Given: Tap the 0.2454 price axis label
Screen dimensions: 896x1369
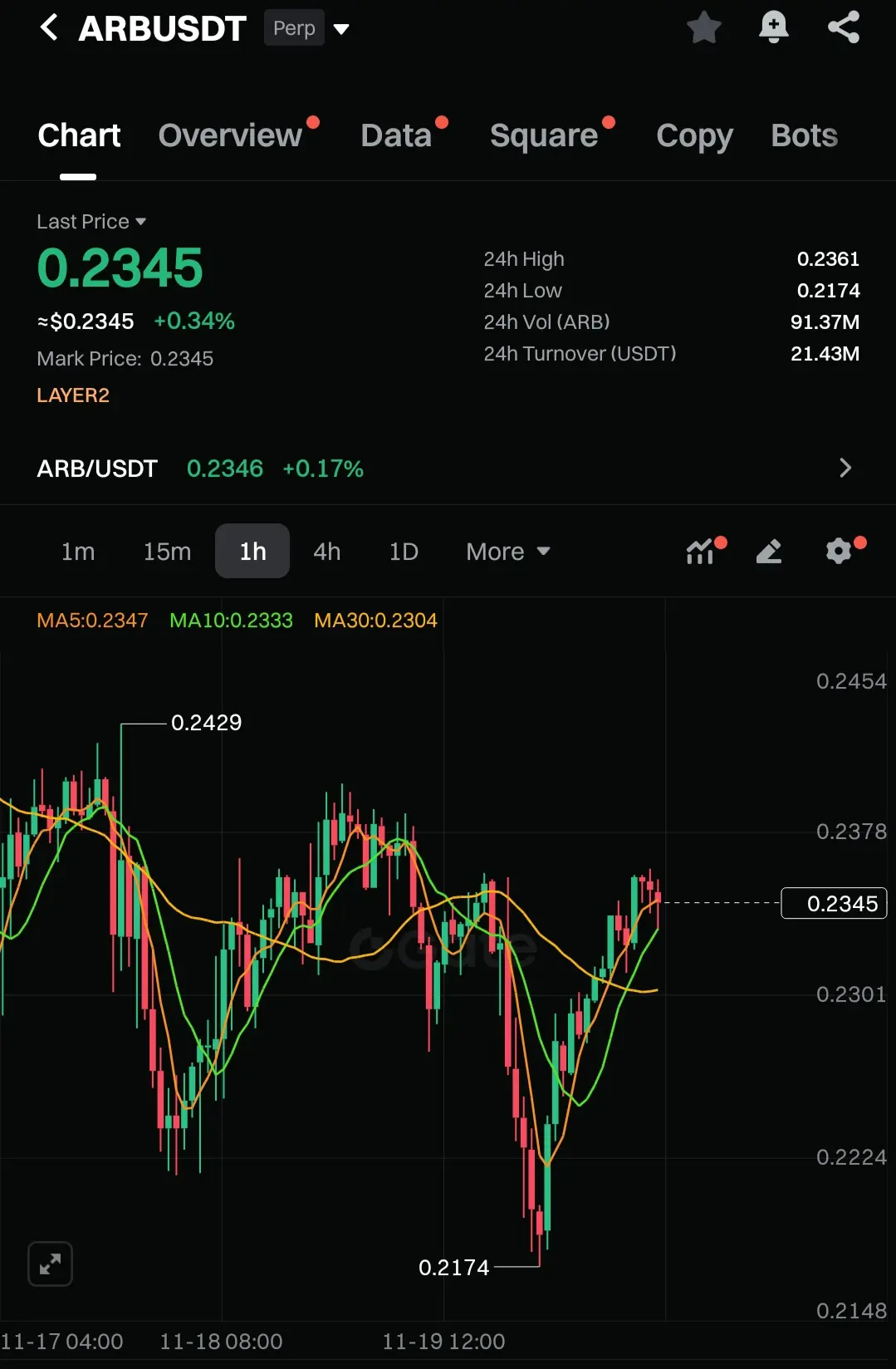Looking at the screenshot, I should (851, 681).
